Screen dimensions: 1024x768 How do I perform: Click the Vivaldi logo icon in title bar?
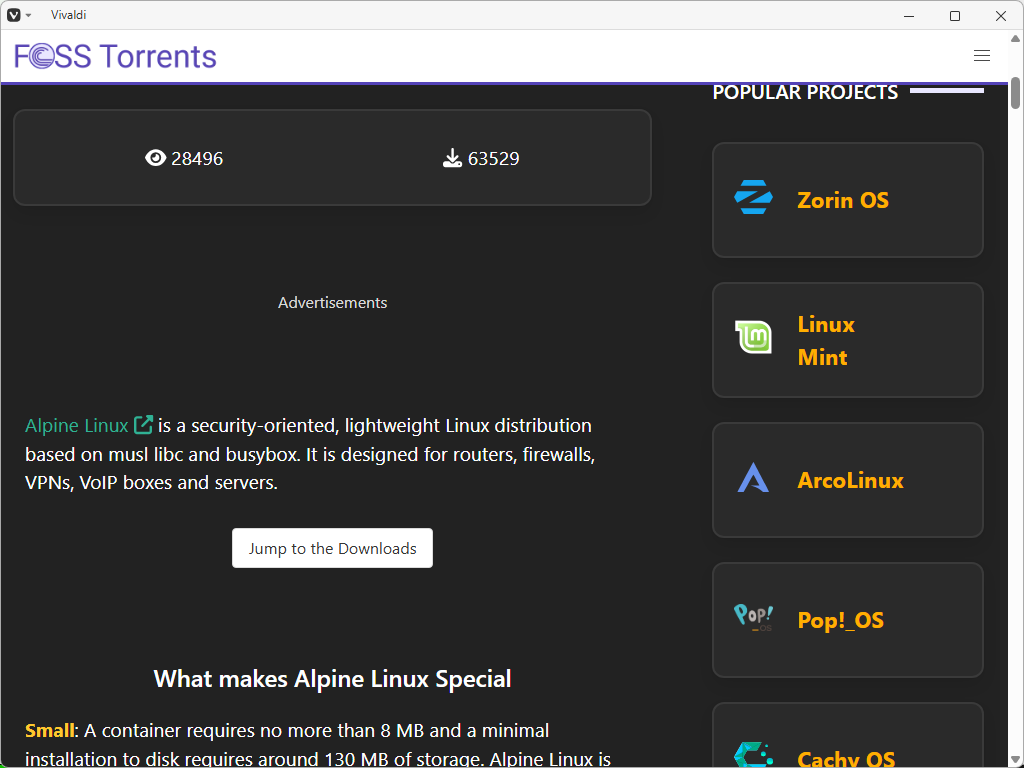(x=14, y=15)
